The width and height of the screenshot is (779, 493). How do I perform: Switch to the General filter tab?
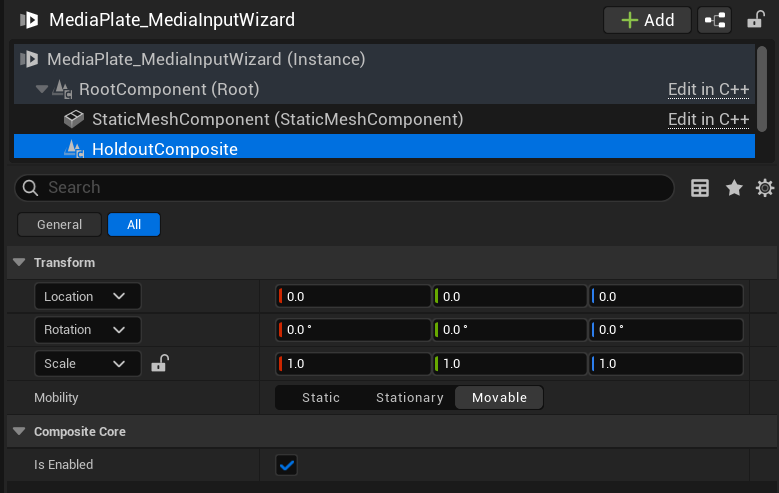pyautogui.click(x=60, y=225)
